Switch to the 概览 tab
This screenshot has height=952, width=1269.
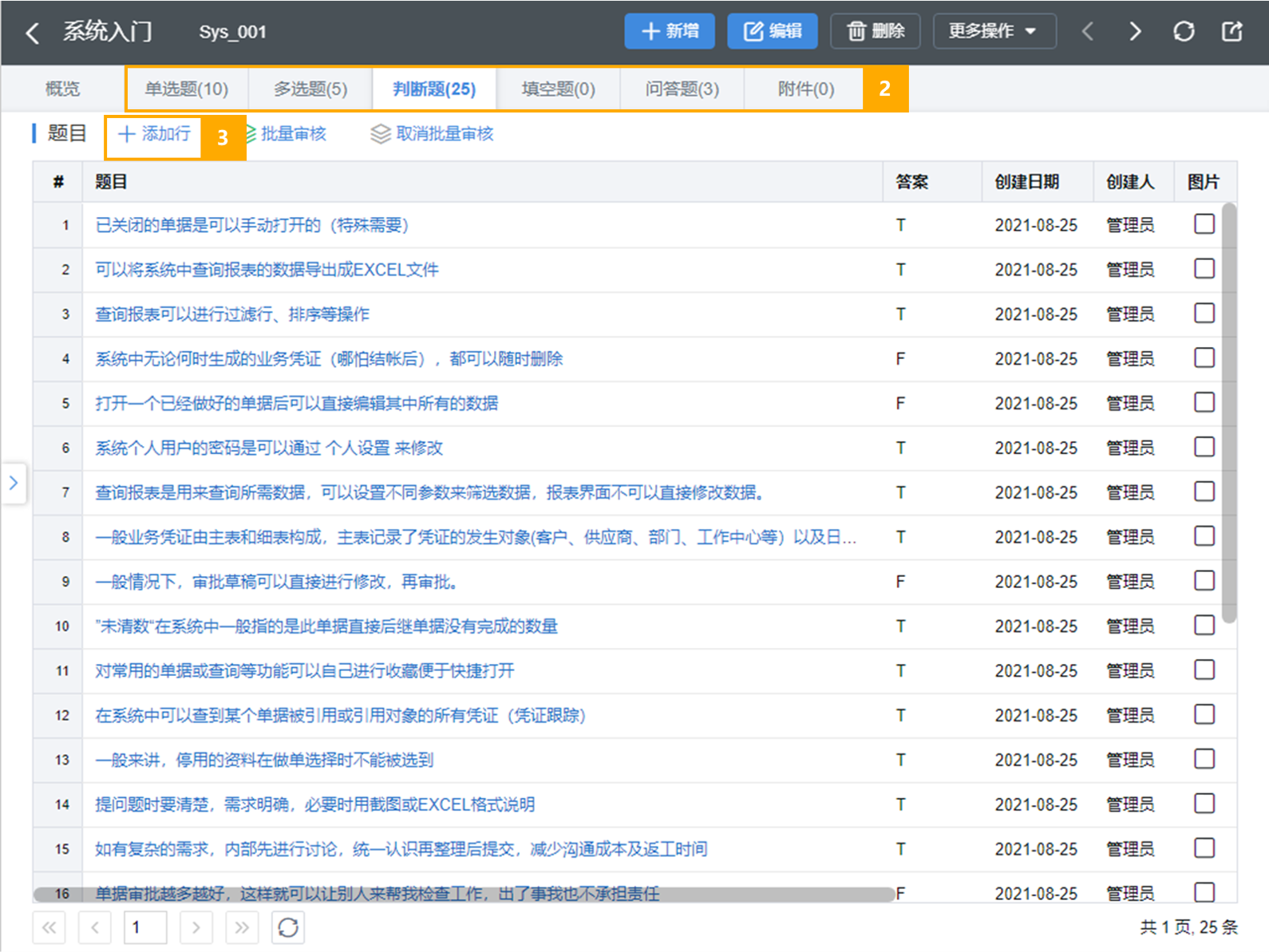[x=62, y=89]
